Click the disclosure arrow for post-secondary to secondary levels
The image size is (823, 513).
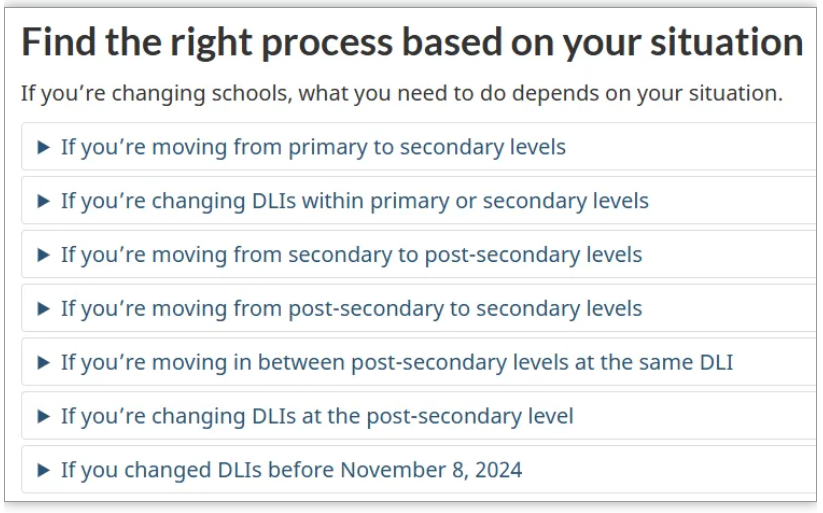click(x=44, y=309)
